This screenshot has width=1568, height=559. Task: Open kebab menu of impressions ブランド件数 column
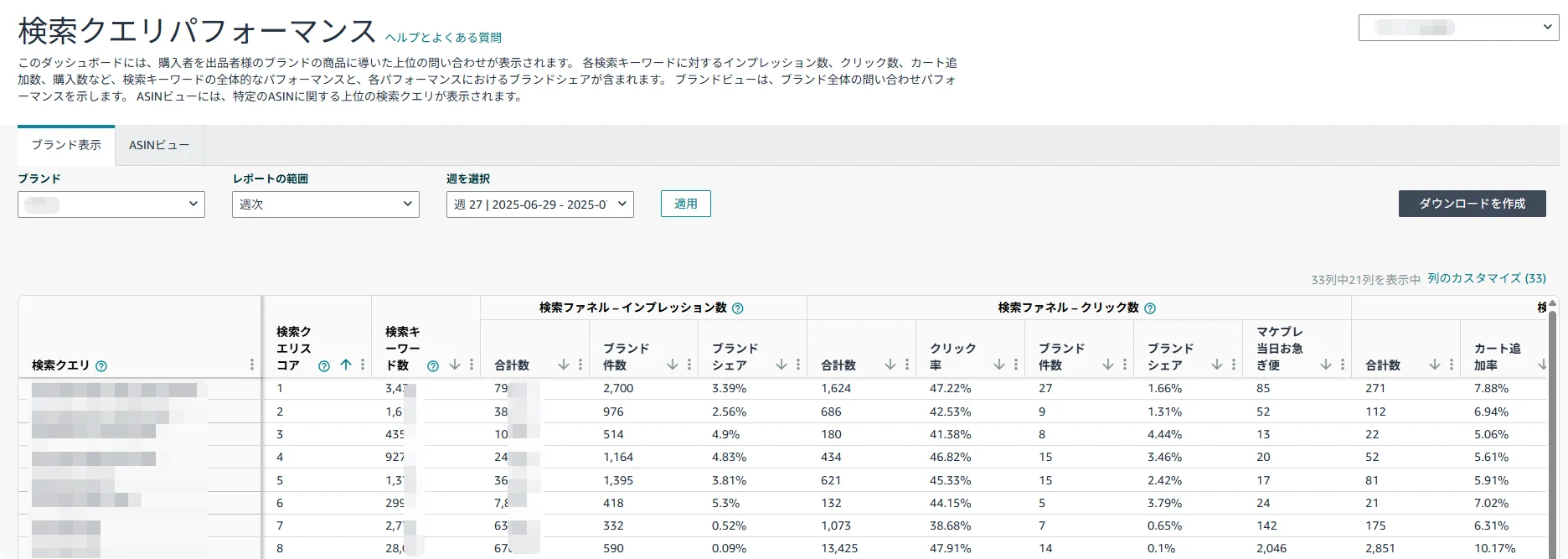689,365
